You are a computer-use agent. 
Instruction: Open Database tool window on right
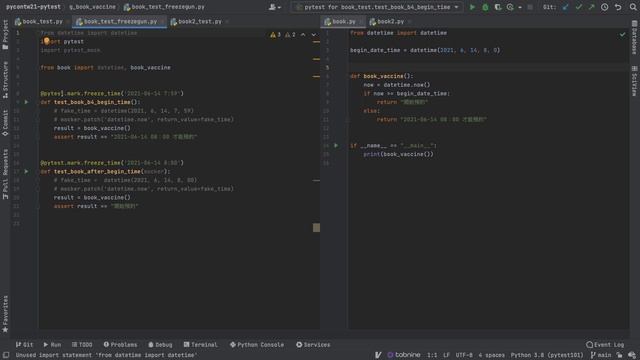(x=634, y=38)
